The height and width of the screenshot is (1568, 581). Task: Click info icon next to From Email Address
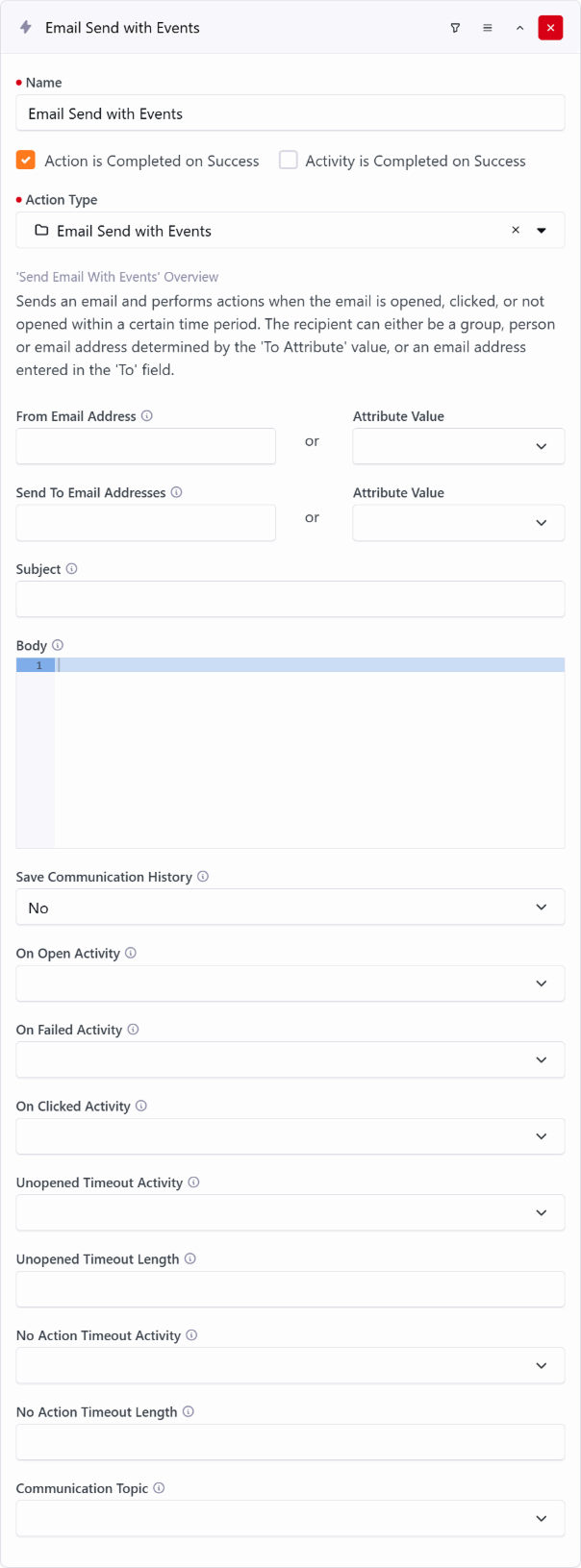coord(147,416)
